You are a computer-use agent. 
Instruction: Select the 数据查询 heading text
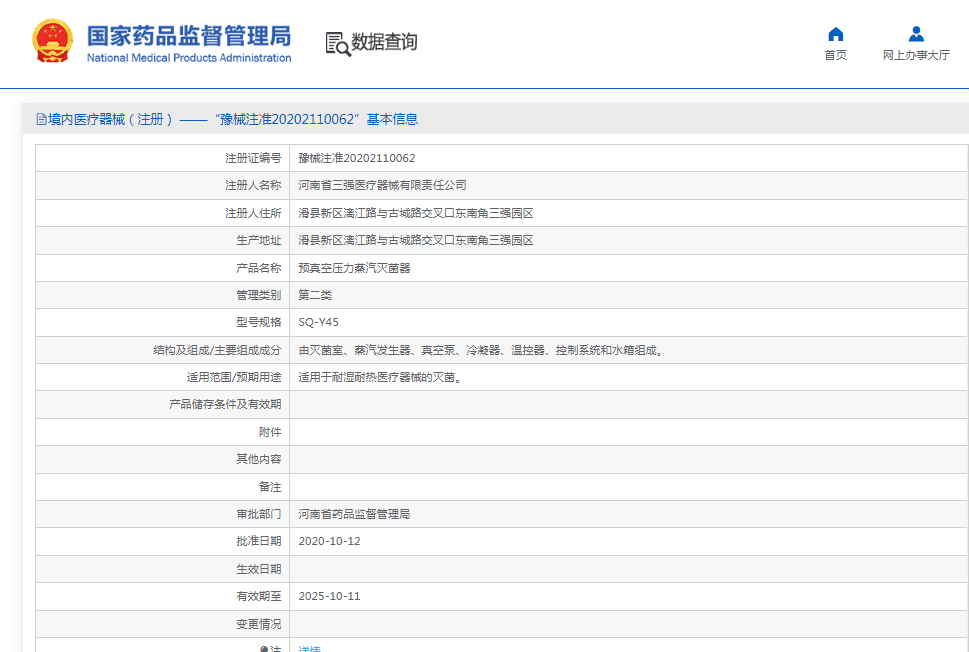tap(384, 42)
